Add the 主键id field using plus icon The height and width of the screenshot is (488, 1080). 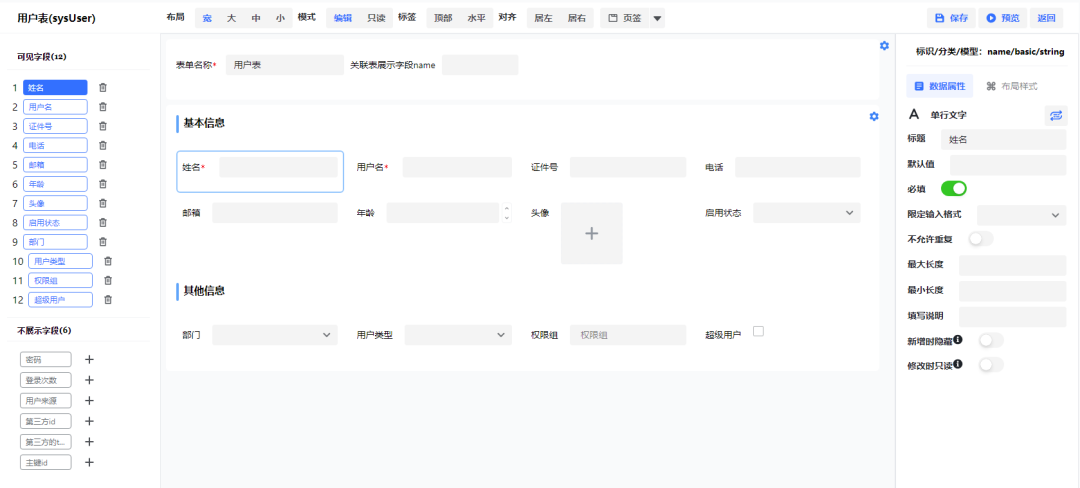click(x=89, y=462)
